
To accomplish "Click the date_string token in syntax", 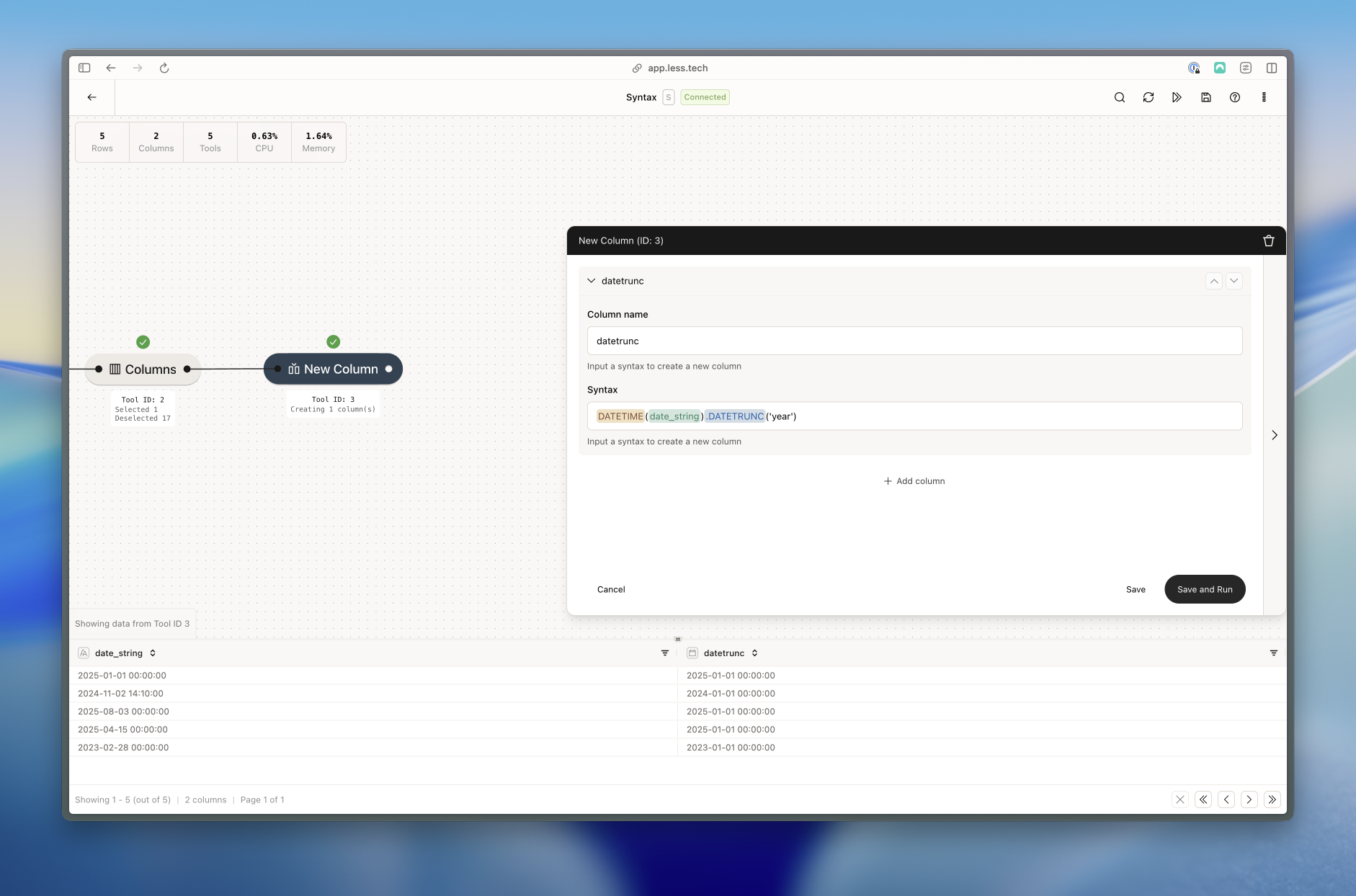I will (x=674, y=416).
